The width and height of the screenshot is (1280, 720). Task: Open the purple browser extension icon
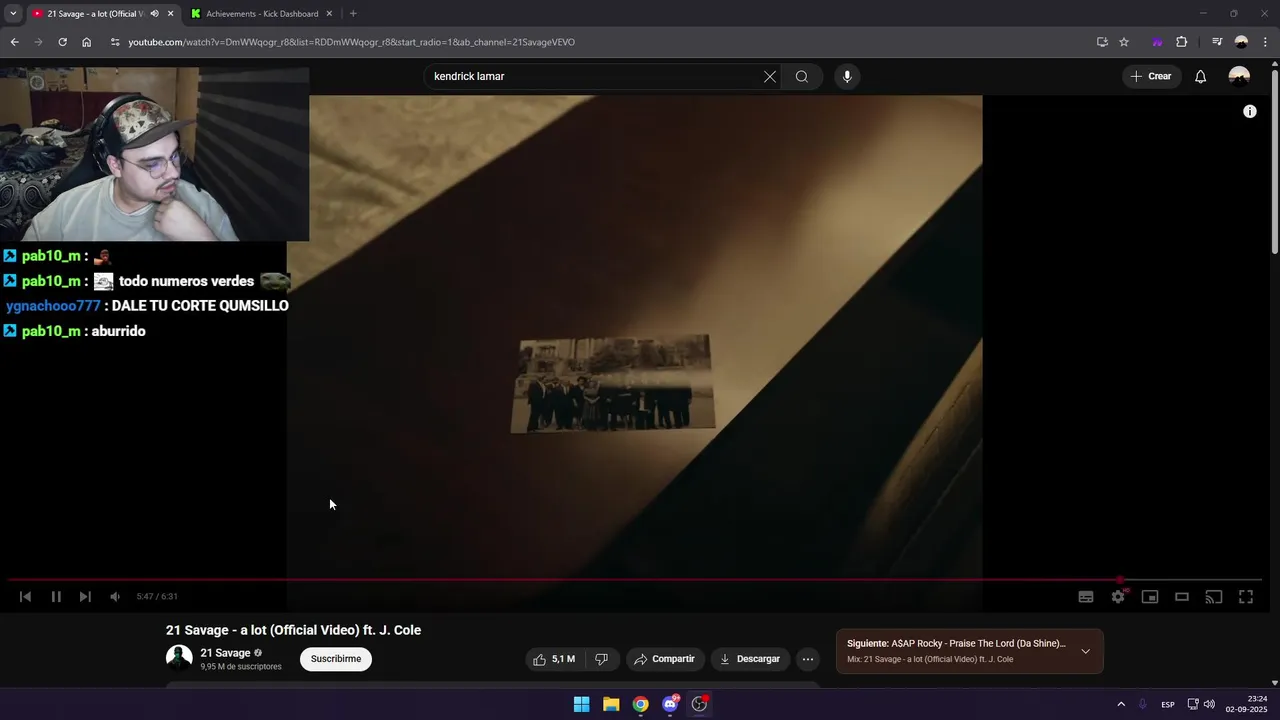click(x=1157, y=42)
